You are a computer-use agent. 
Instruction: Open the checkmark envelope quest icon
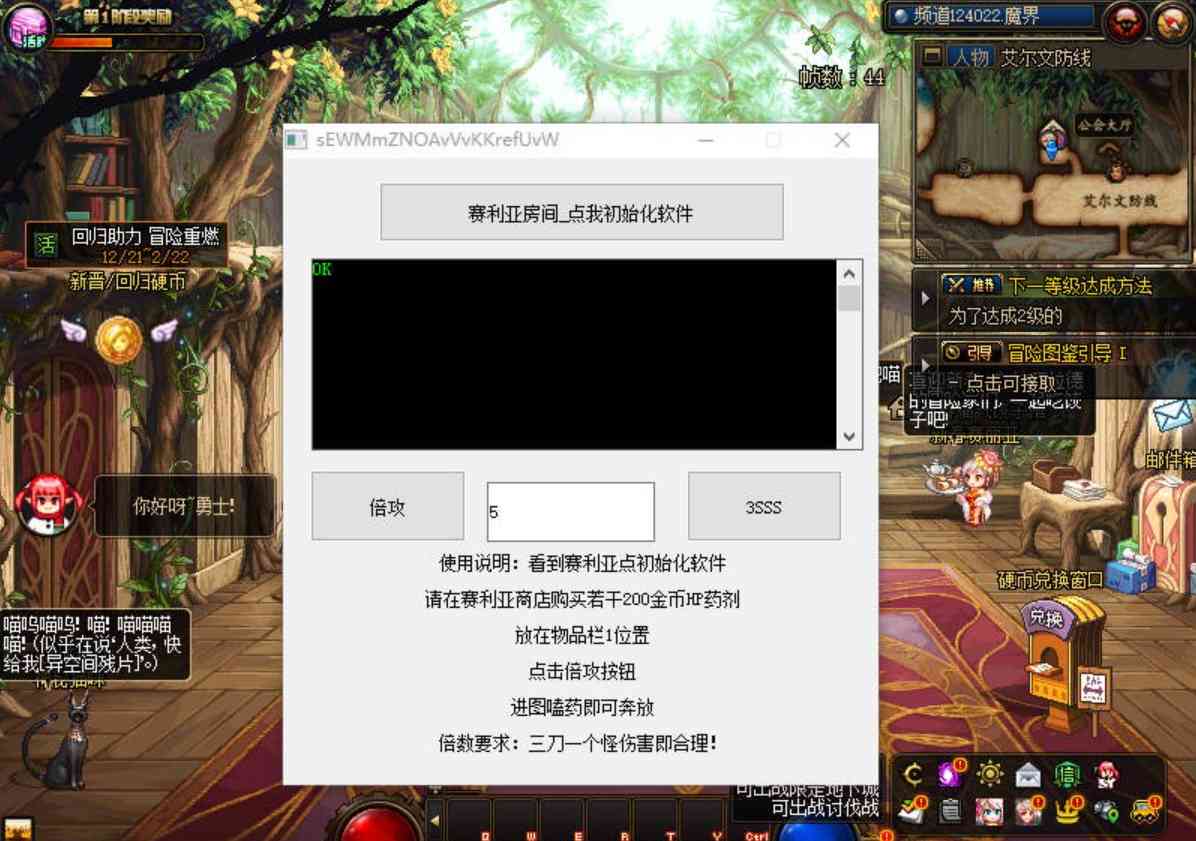tap(912, 811)
